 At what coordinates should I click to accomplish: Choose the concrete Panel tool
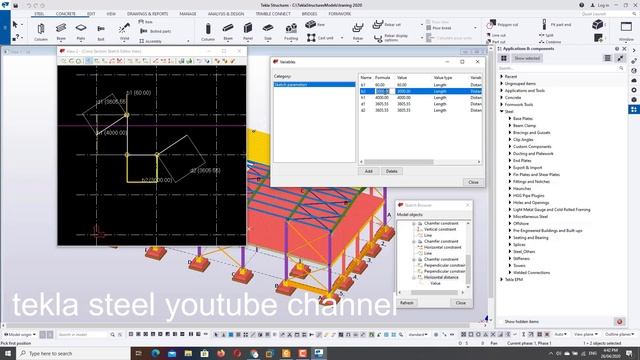[x=248, y=32]
